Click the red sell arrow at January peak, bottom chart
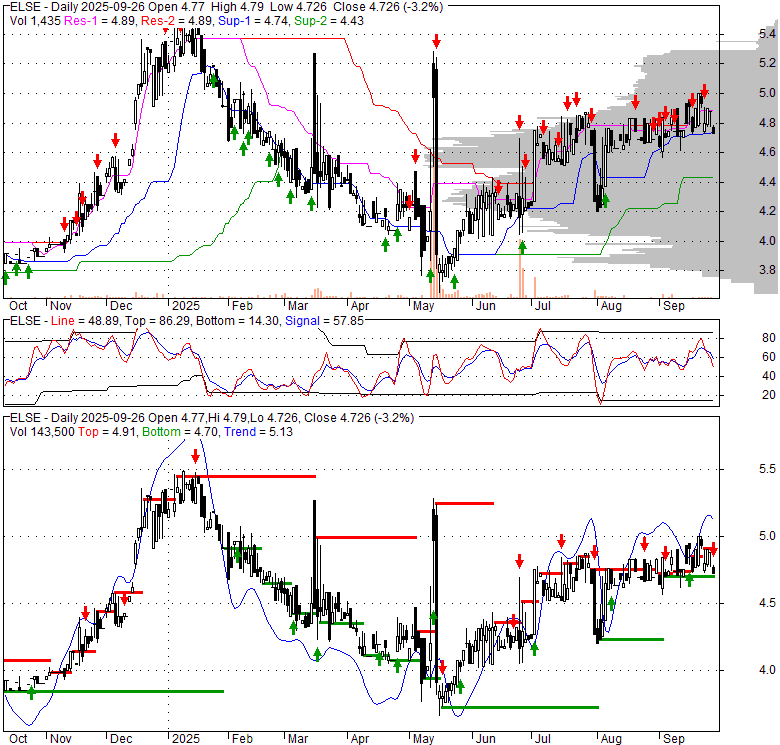Screen dimensions: 780x745 [x=195, y=457]
